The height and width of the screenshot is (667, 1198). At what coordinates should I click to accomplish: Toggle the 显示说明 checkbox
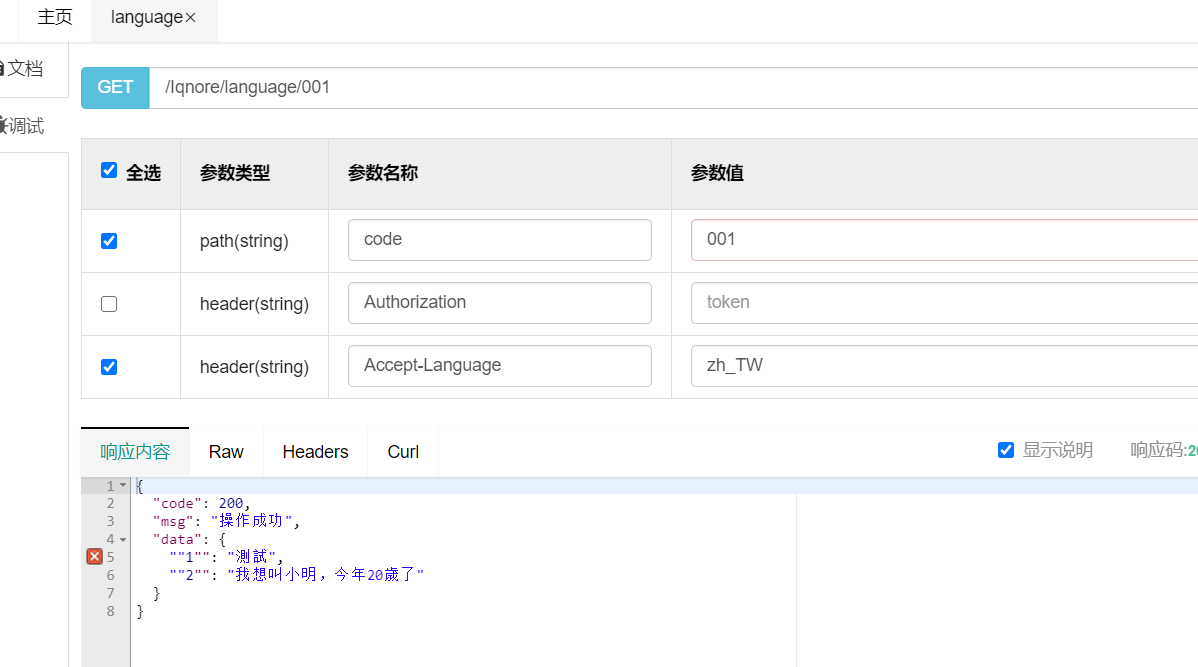pos(1006,451)
